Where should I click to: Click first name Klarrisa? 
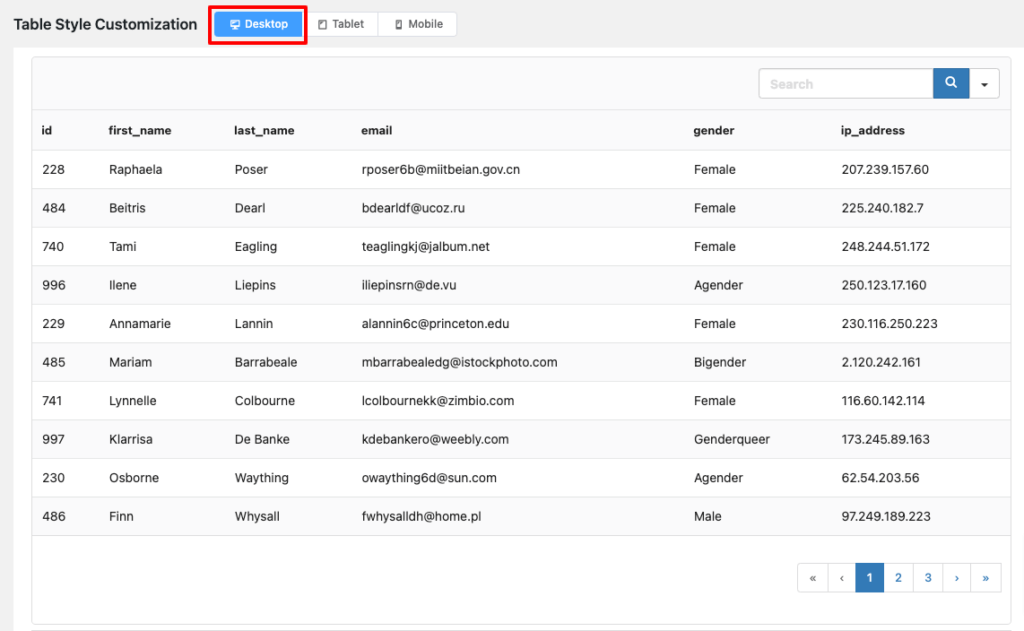coord(131,439)
